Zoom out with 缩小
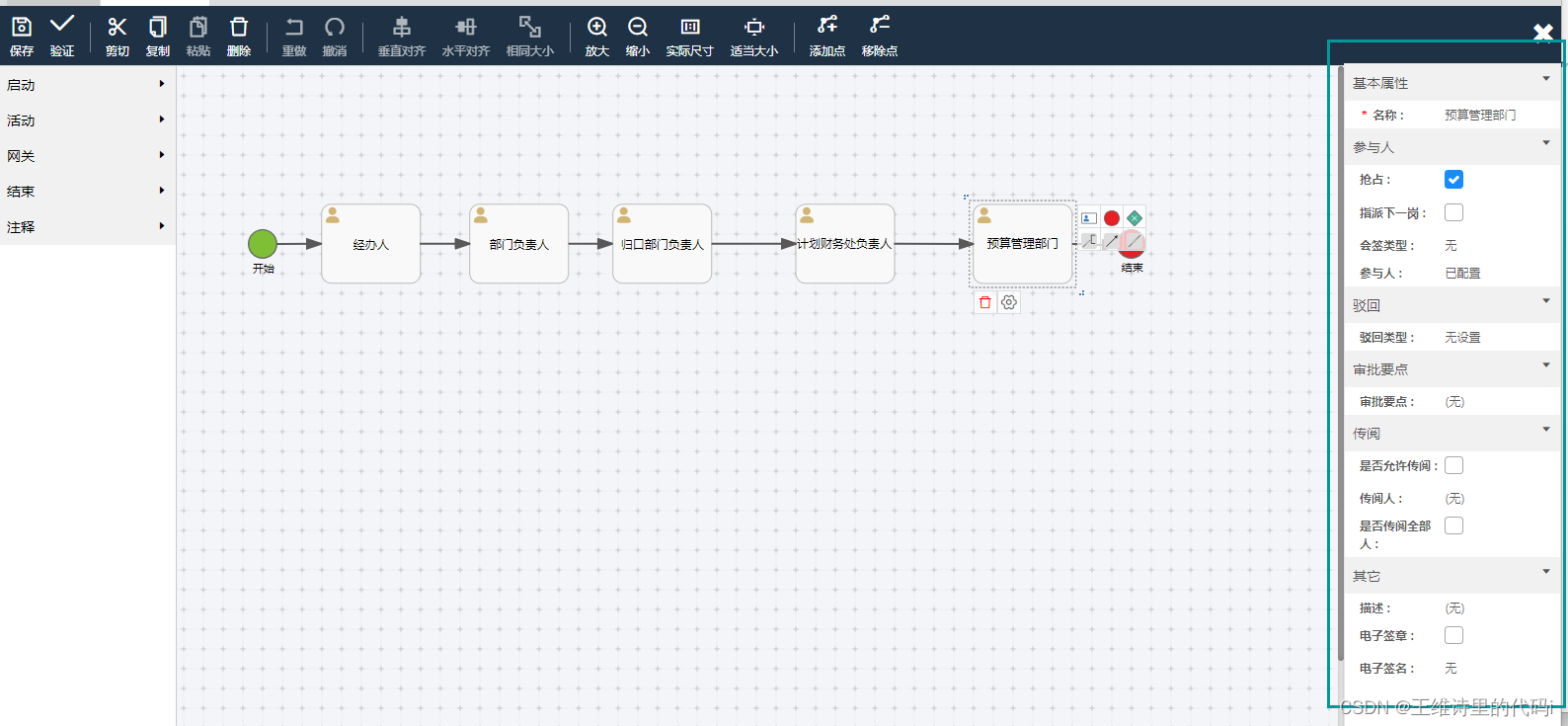This screenshot has height=726, width=1568. pos(638,36)
